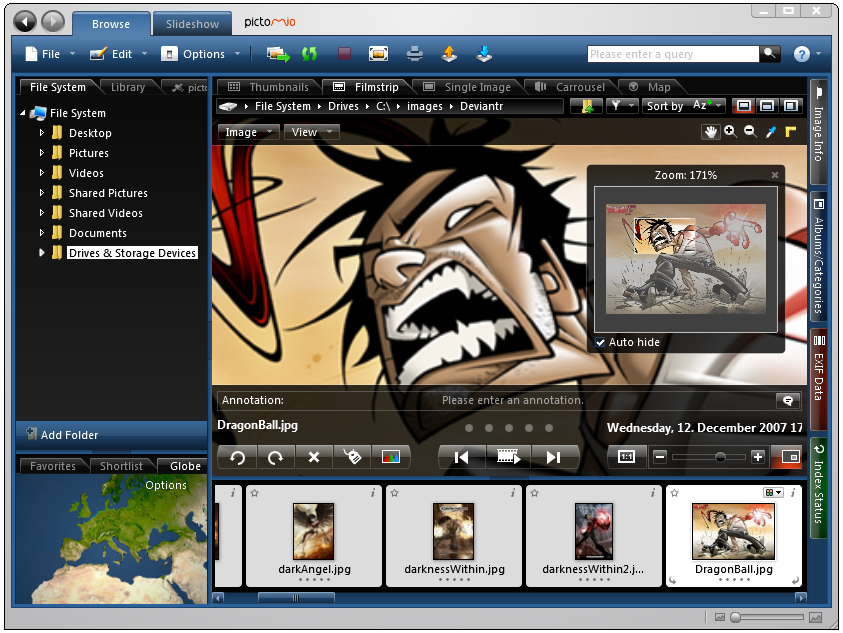Click the import pictures toolbar icon

(x=278, y=54)
